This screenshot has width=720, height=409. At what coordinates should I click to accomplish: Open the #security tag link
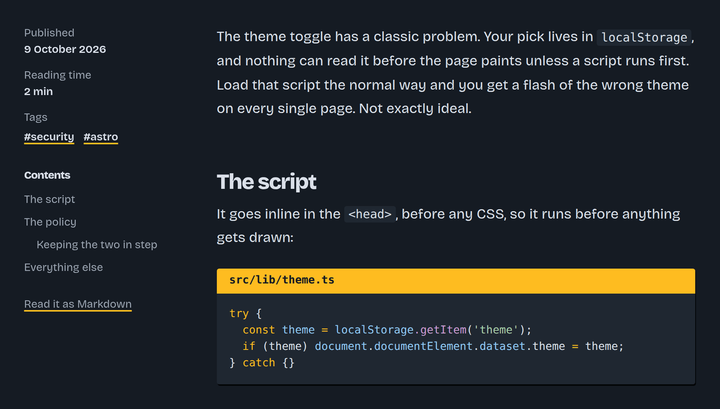pyautogui.click(x=49, y=137)
